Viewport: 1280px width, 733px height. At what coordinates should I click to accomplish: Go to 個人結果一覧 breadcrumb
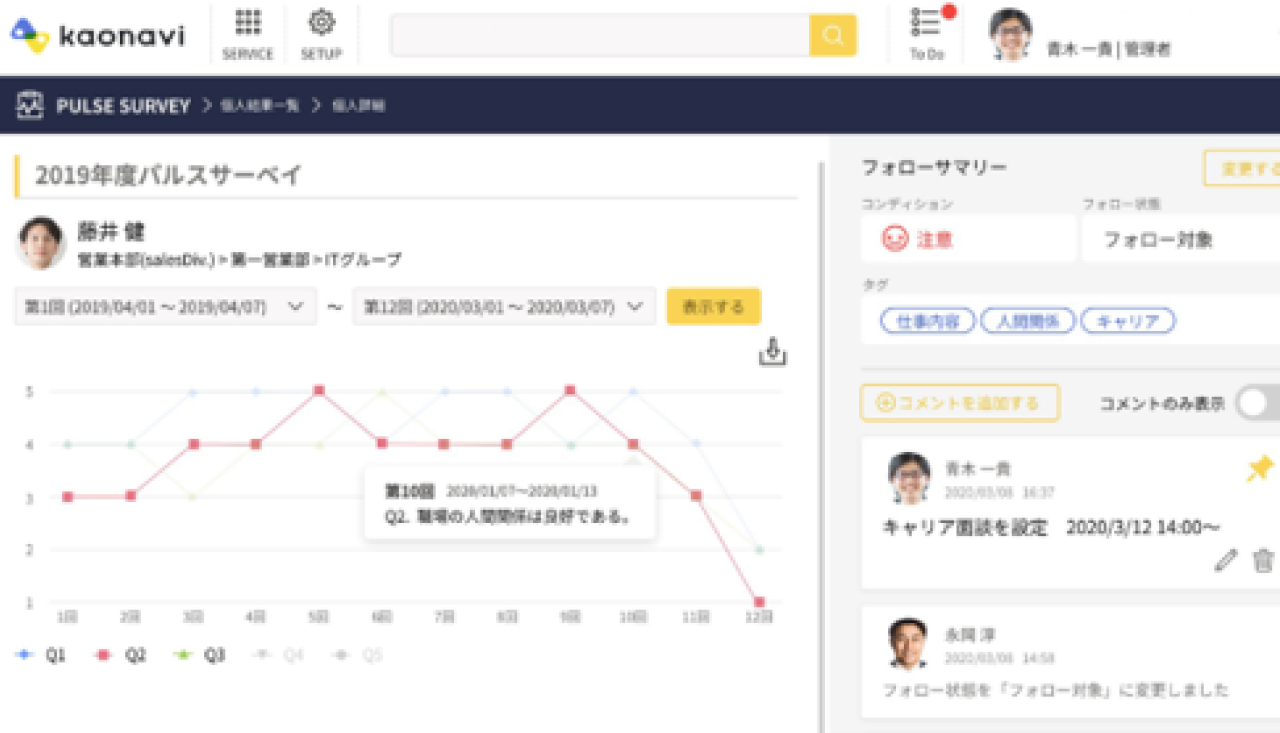tap(259, 105)
